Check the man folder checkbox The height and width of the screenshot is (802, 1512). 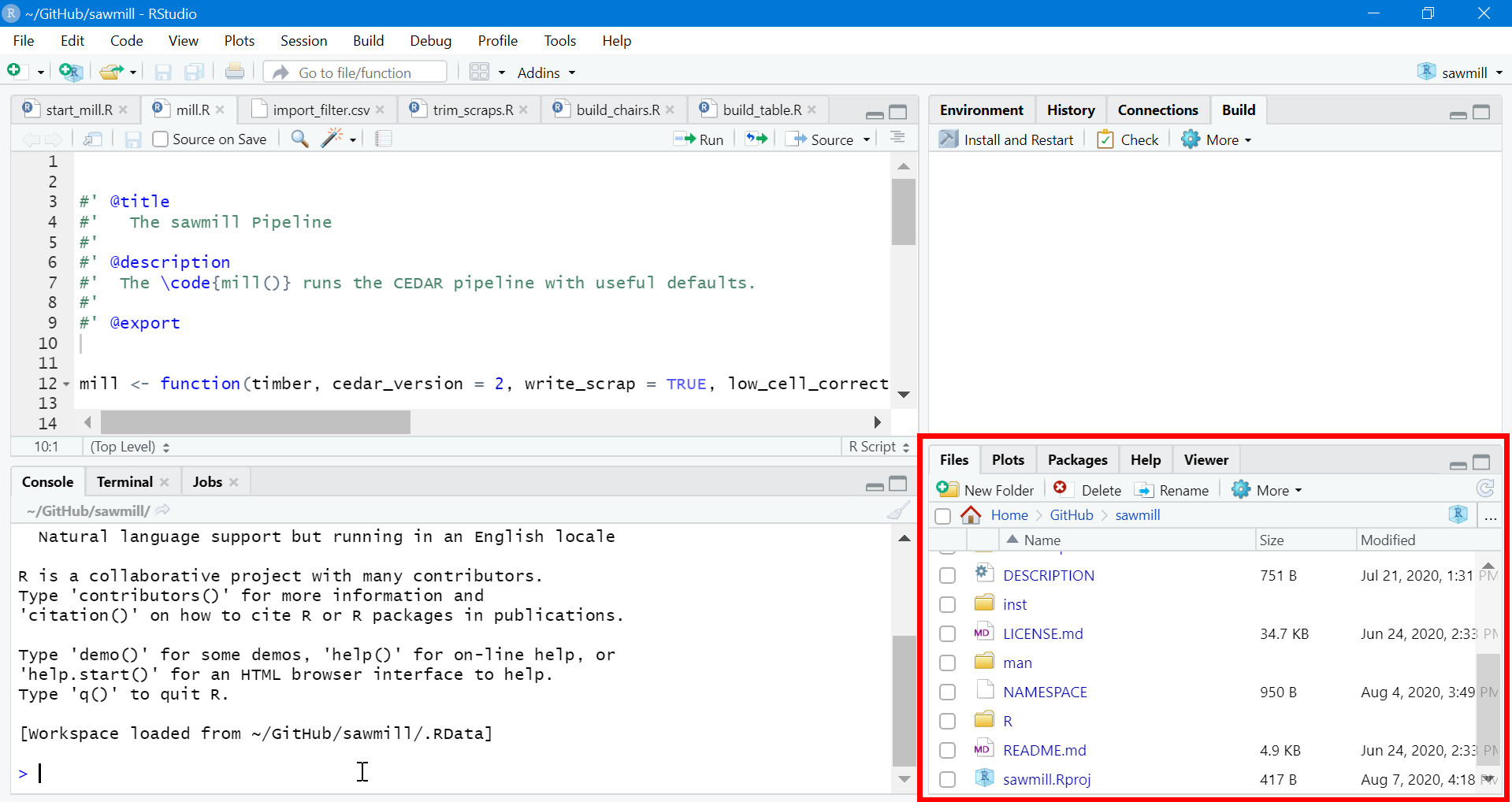coord(947,663)
